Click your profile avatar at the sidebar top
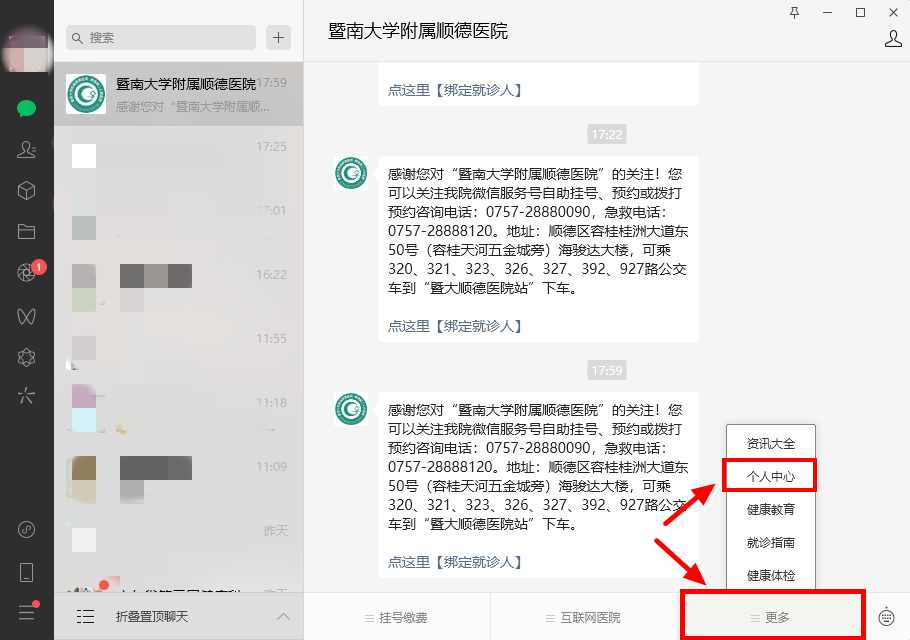Viewport: 910px width, 640px height. pyautogui.click(x=27, y=52)
